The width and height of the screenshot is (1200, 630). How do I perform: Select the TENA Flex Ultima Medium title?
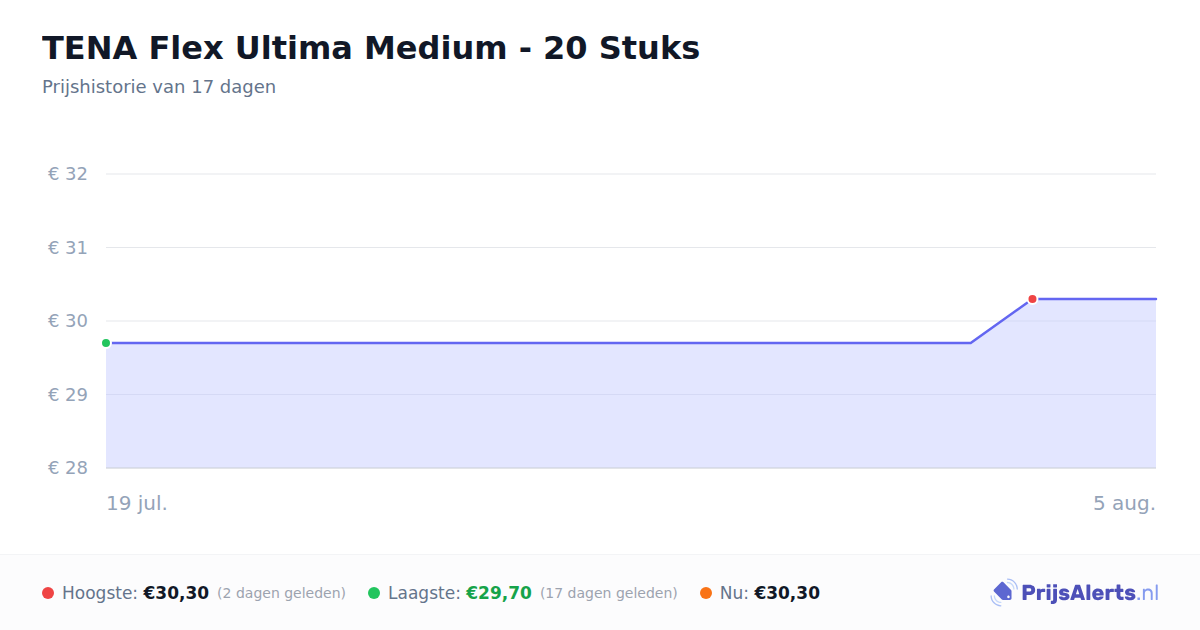click(x=371, y=48)
